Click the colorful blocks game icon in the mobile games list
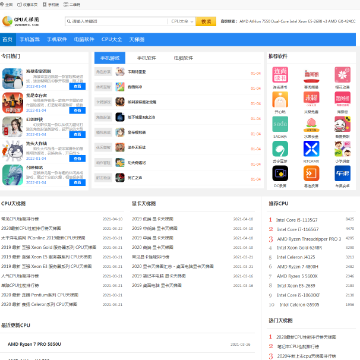Image resolution: width=360 pixels, height=360 pixels. pyautogui.click(x=120, y=87)
